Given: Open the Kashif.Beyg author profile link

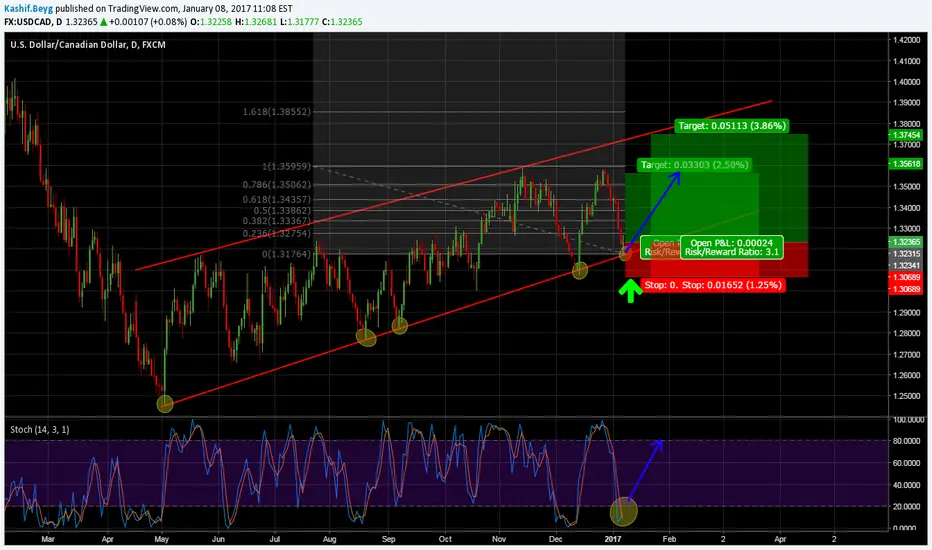Looking at the screenshot, I should tap(28, 8).
